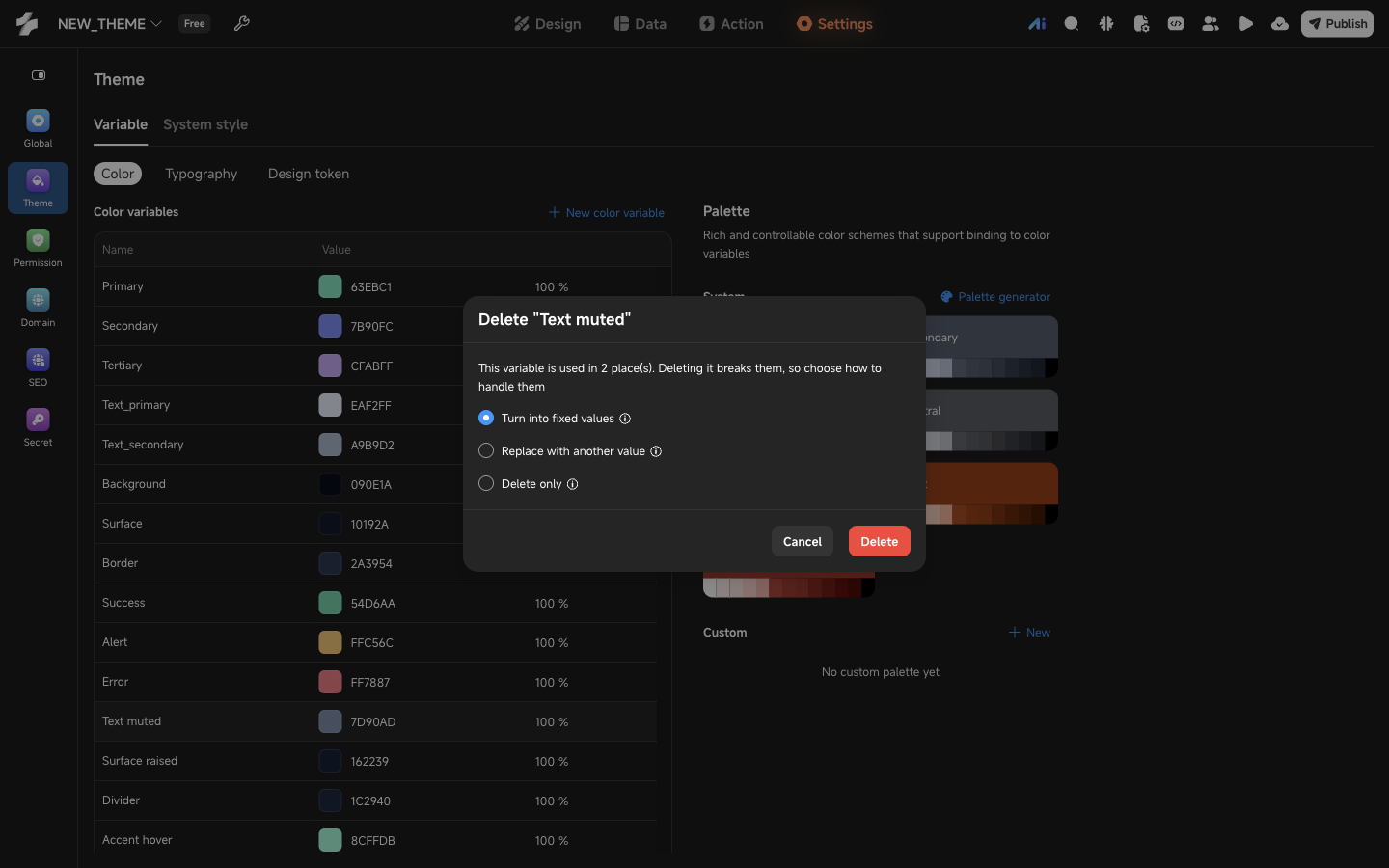Open the Palette generator link
The width and height of the screenshot is (1389, 868).
(x=995, y=297)
